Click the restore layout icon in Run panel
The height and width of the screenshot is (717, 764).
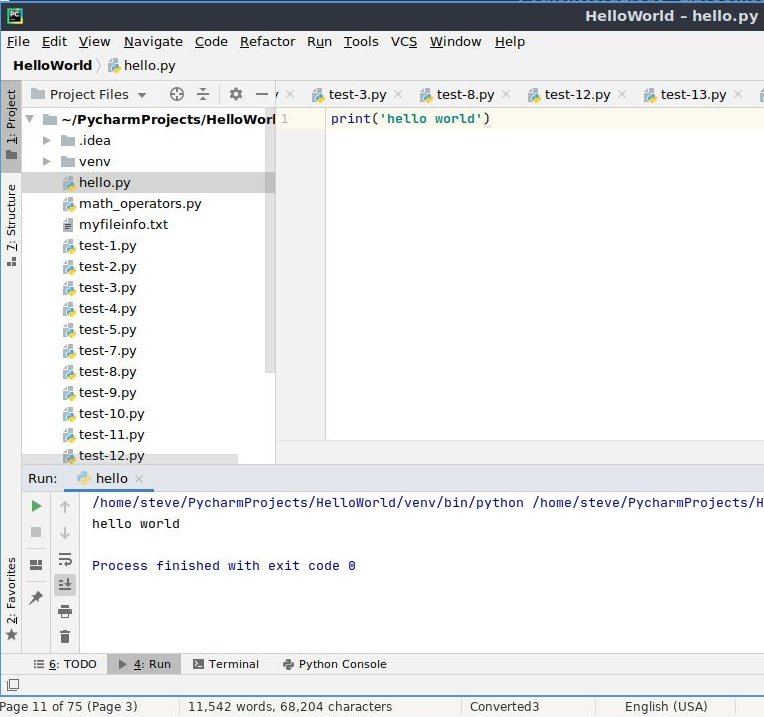[x=36, y=565]
